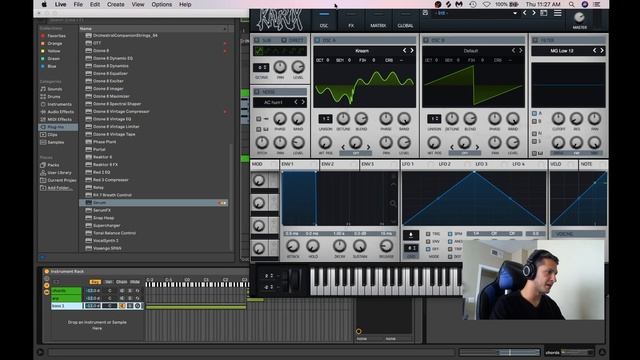Image resolution: width=640 pixels, height=360 pixels.
Task: Enable the SUB oscillator switch
Action: [x=257, y=40]
